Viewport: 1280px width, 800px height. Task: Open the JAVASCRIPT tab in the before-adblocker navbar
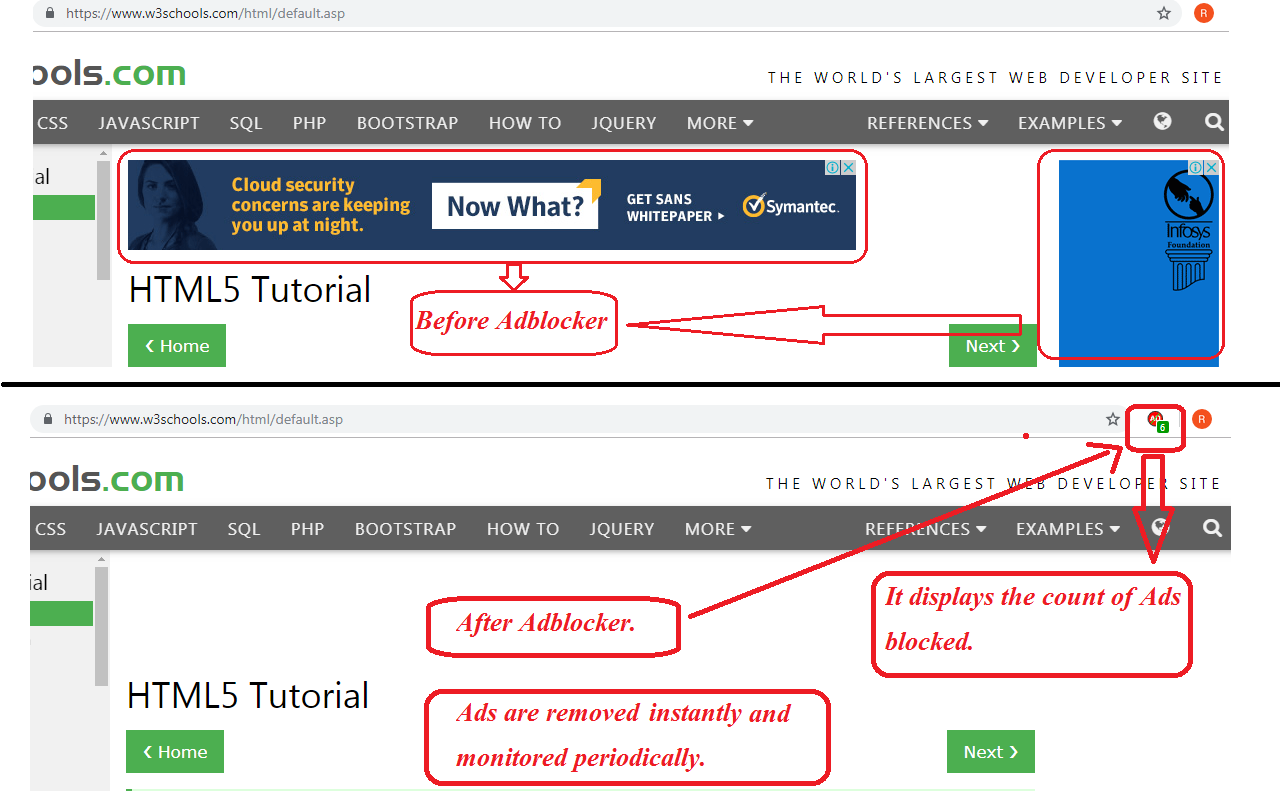click(149, 123)
